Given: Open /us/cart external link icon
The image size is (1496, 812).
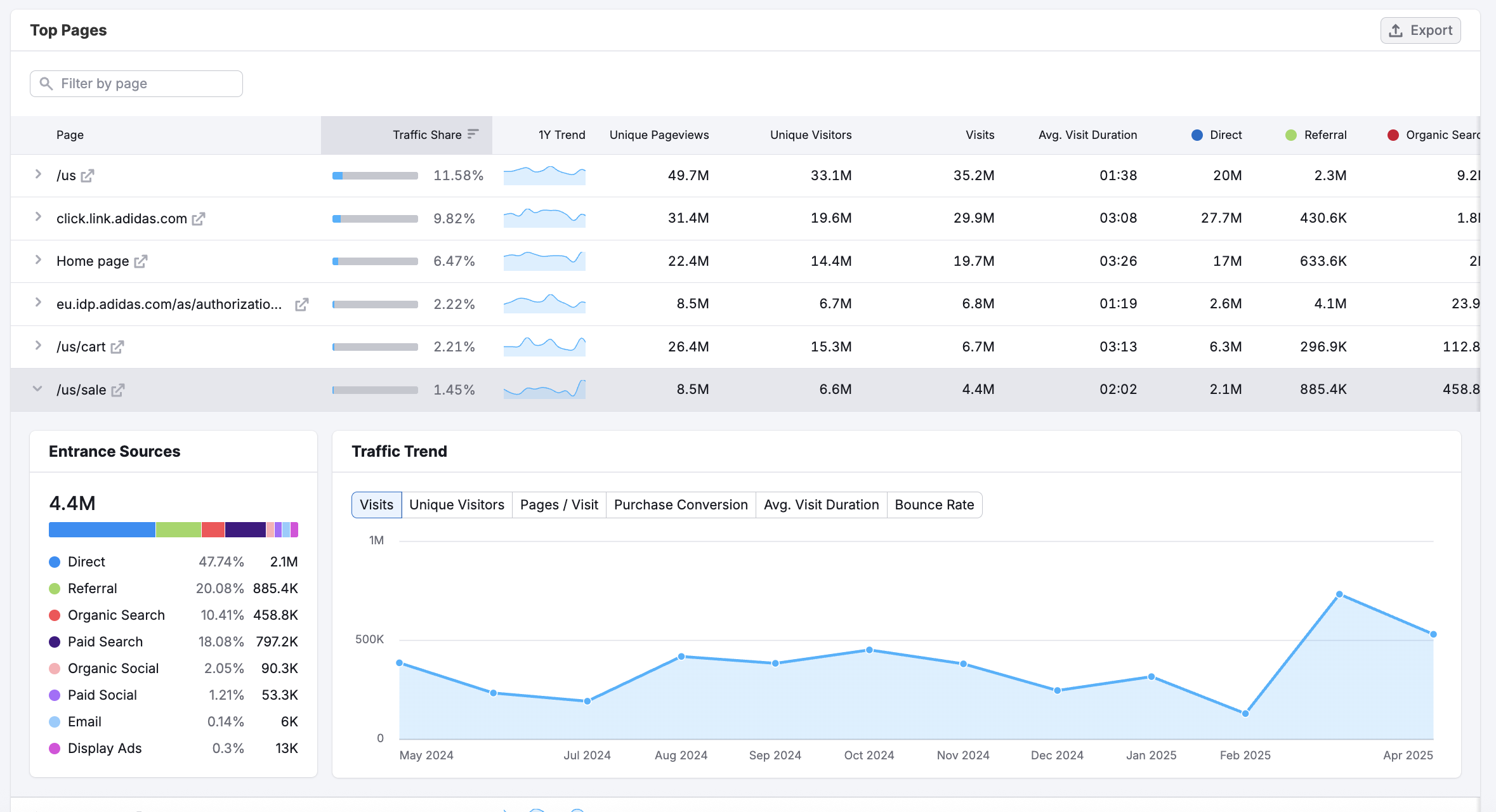Looking at the screenshot, I should click(x=117, y=347).
